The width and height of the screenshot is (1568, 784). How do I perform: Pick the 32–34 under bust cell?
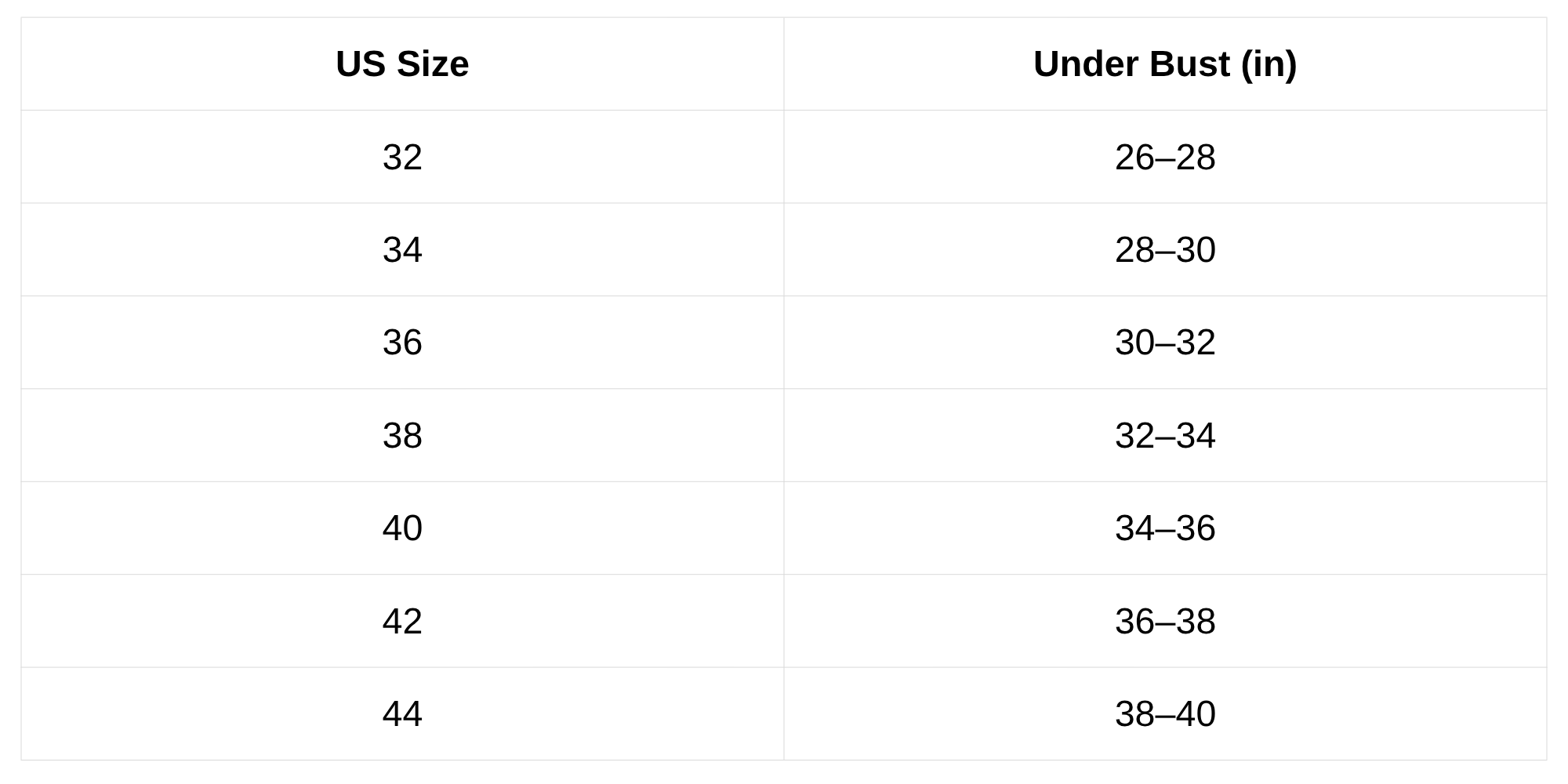[x=1165, y=436]
